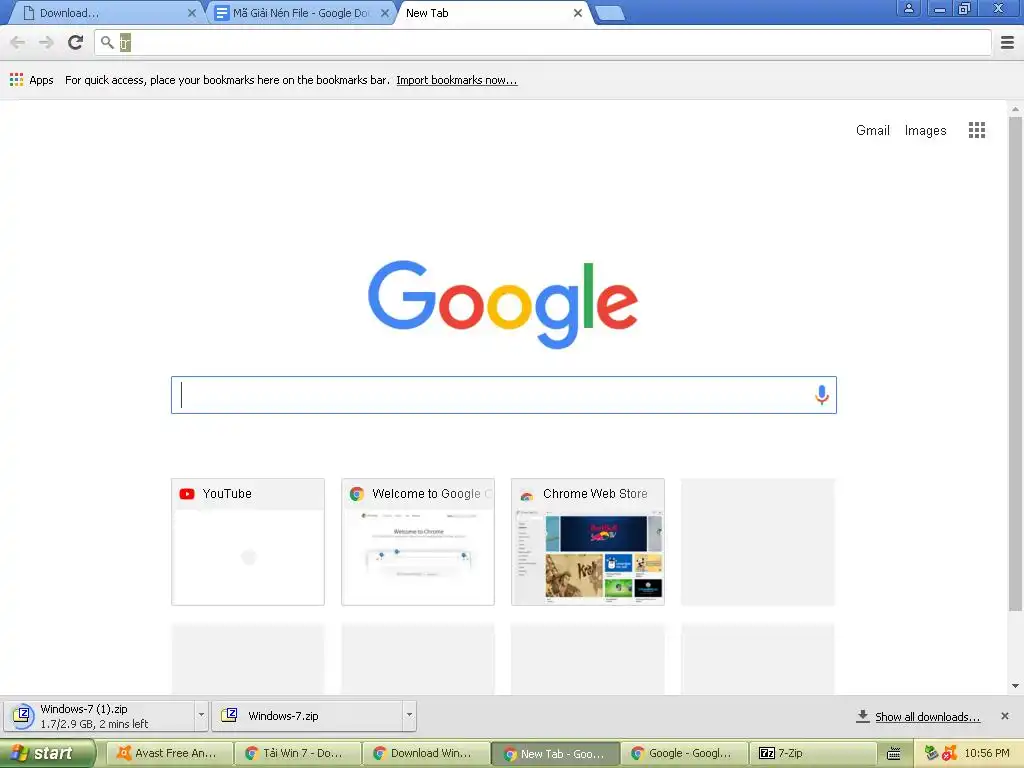Close the Download tab
The image size is (1024, 768).
[191, 13]
